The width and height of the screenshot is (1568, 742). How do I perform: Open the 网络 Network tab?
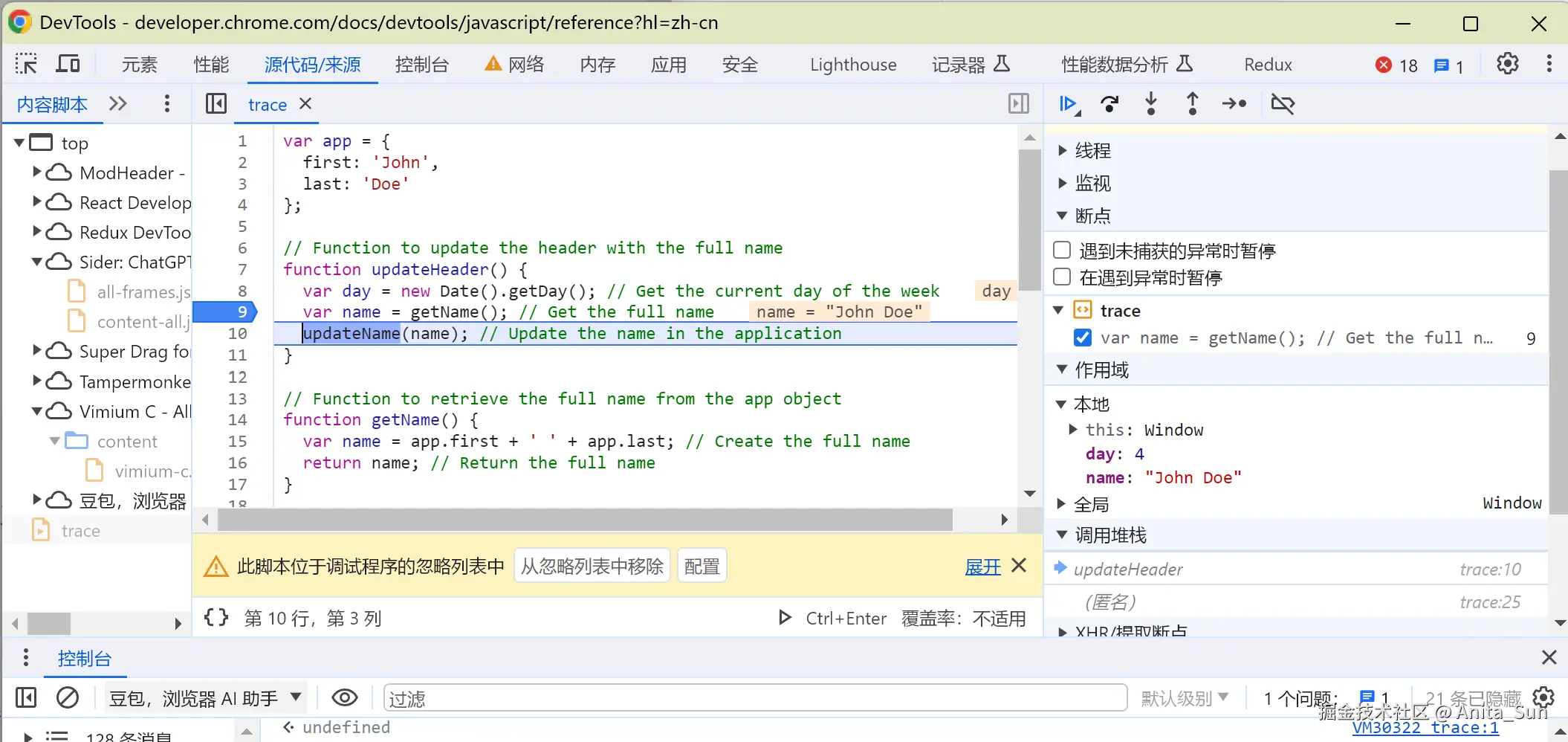click(514, 65)
